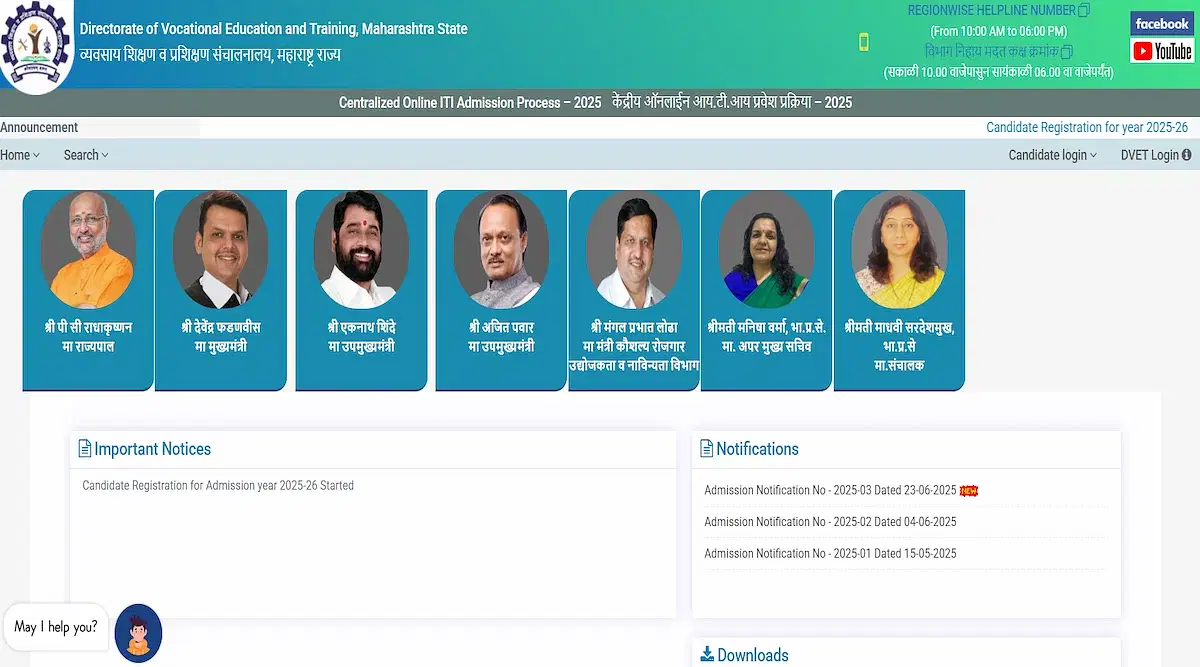Screen dimensions: 1200x667
Task: Click the NEW badge on notification 2025-03
Action: coord(969,490)
